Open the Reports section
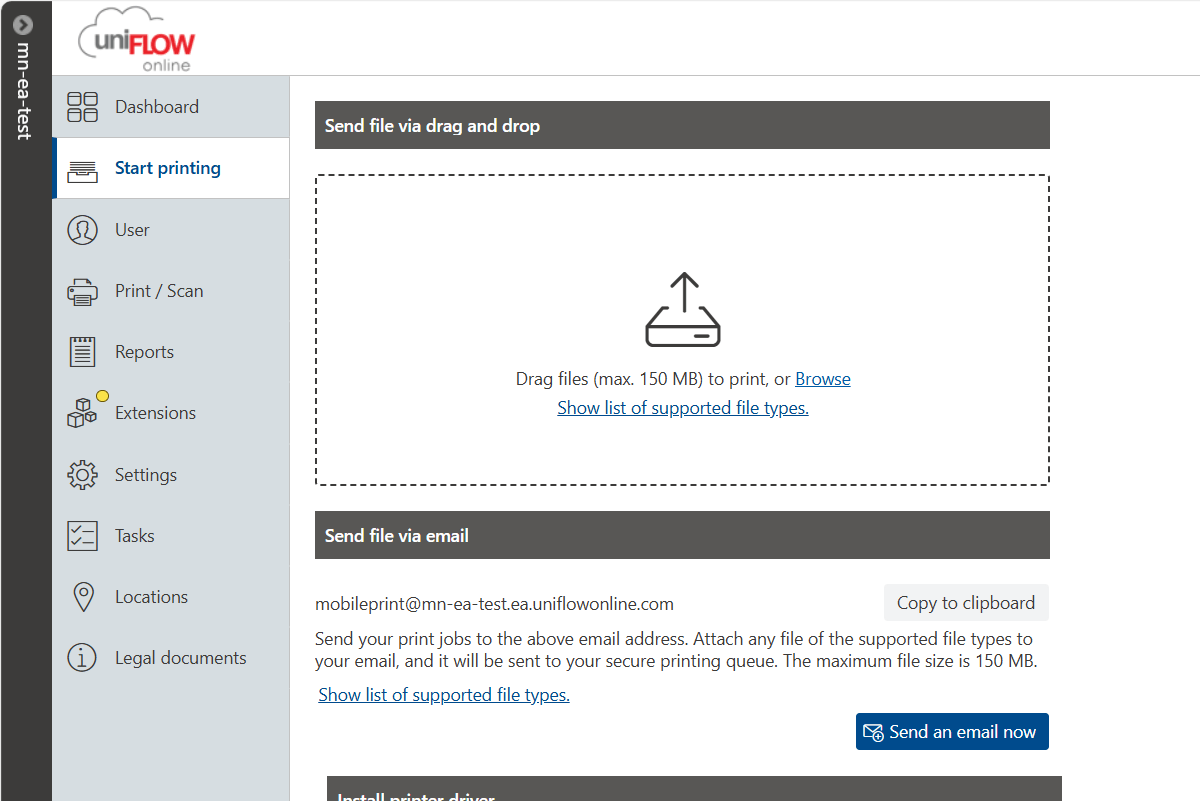 point(171,352)
